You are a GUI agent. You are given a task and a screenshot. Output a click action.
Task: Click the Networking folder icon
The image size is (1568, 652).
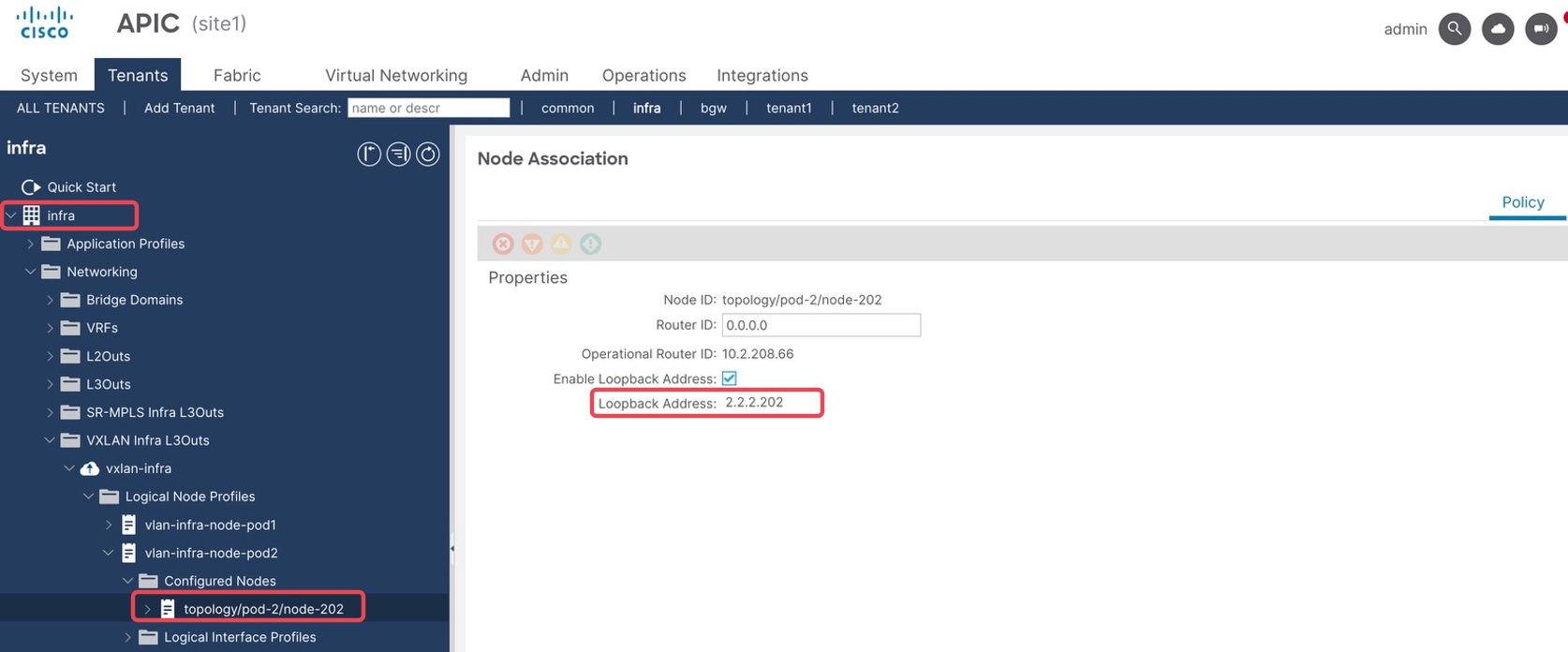pyautogui.click(x=51, y=272)
